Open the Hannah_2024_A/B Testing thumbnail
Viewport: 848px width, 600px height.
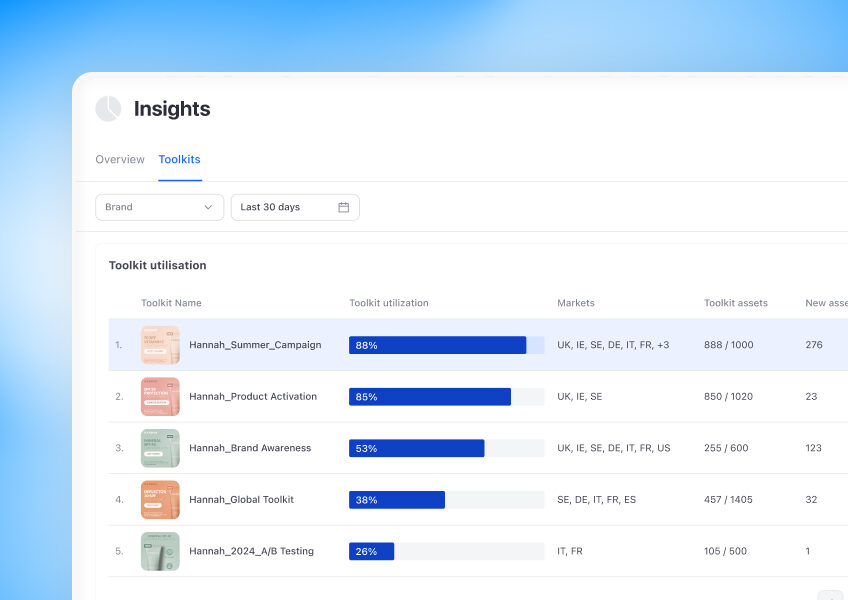[x=160, y=551]
